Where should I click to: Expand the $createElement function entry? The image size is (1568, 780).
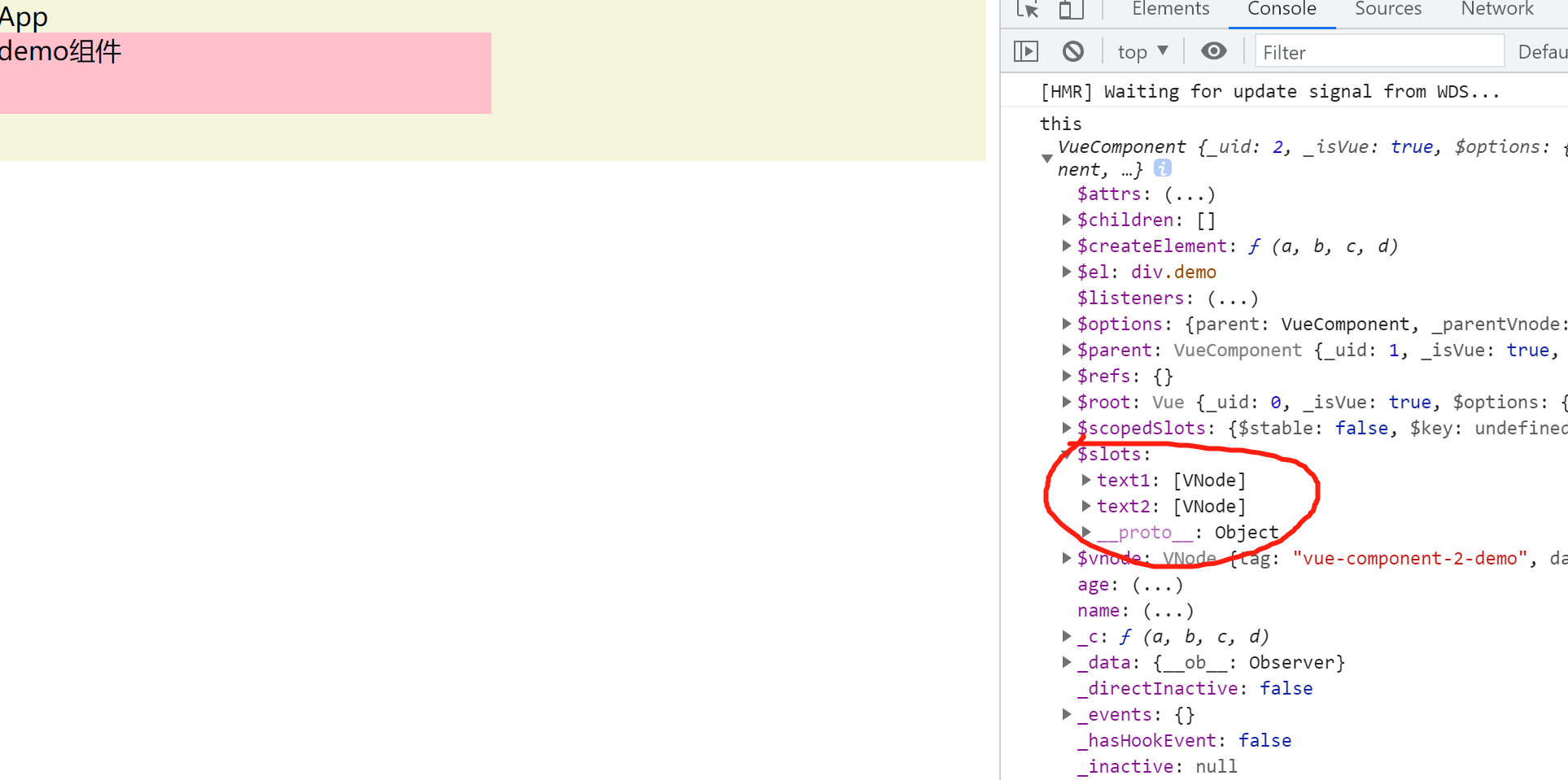[1066, 246]
